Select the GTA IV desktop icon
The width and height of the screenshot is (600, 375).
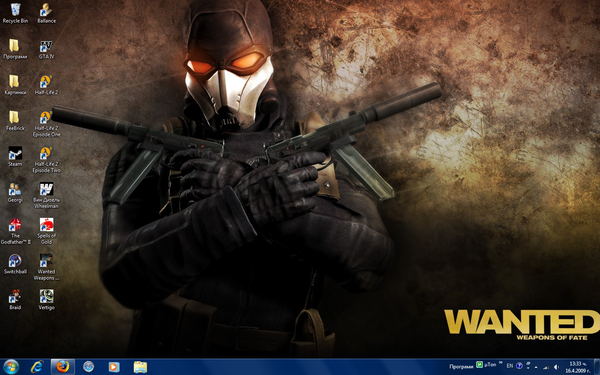[46, 49]
